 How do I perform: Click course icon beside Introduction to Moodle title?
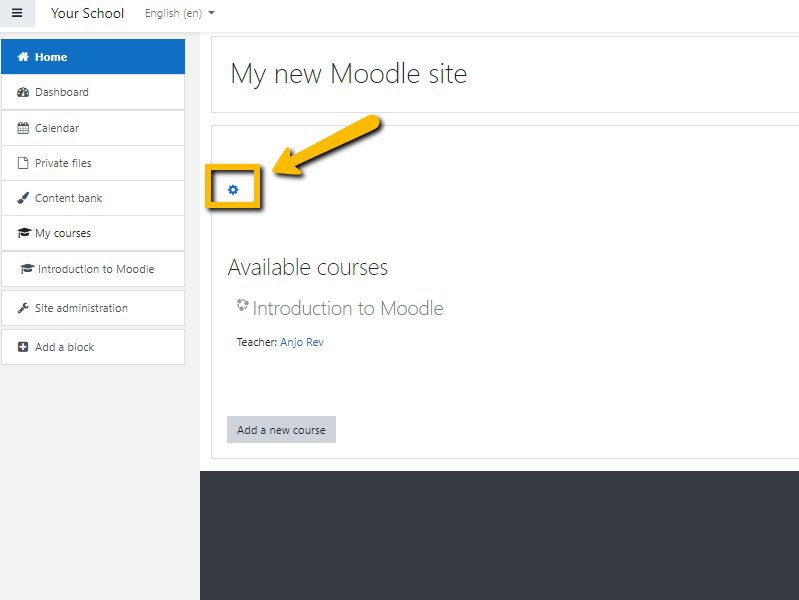tap(242, 306)
